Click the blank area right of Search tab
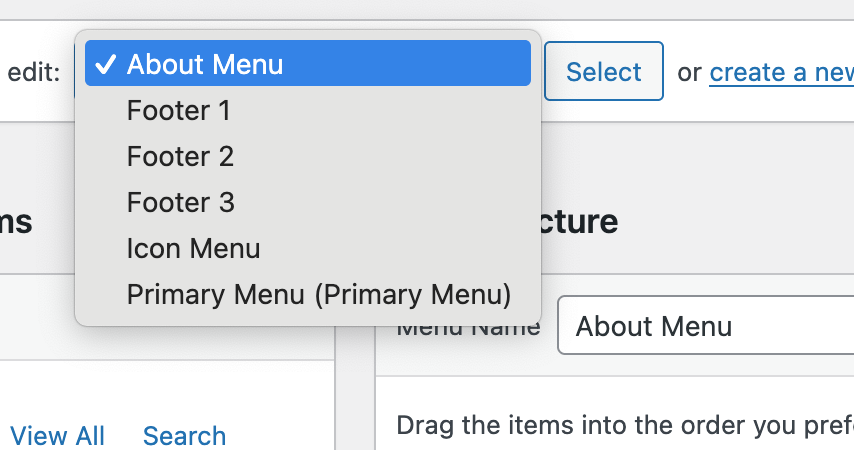Screen dimensions: 854x450 [x=285, y=436]
